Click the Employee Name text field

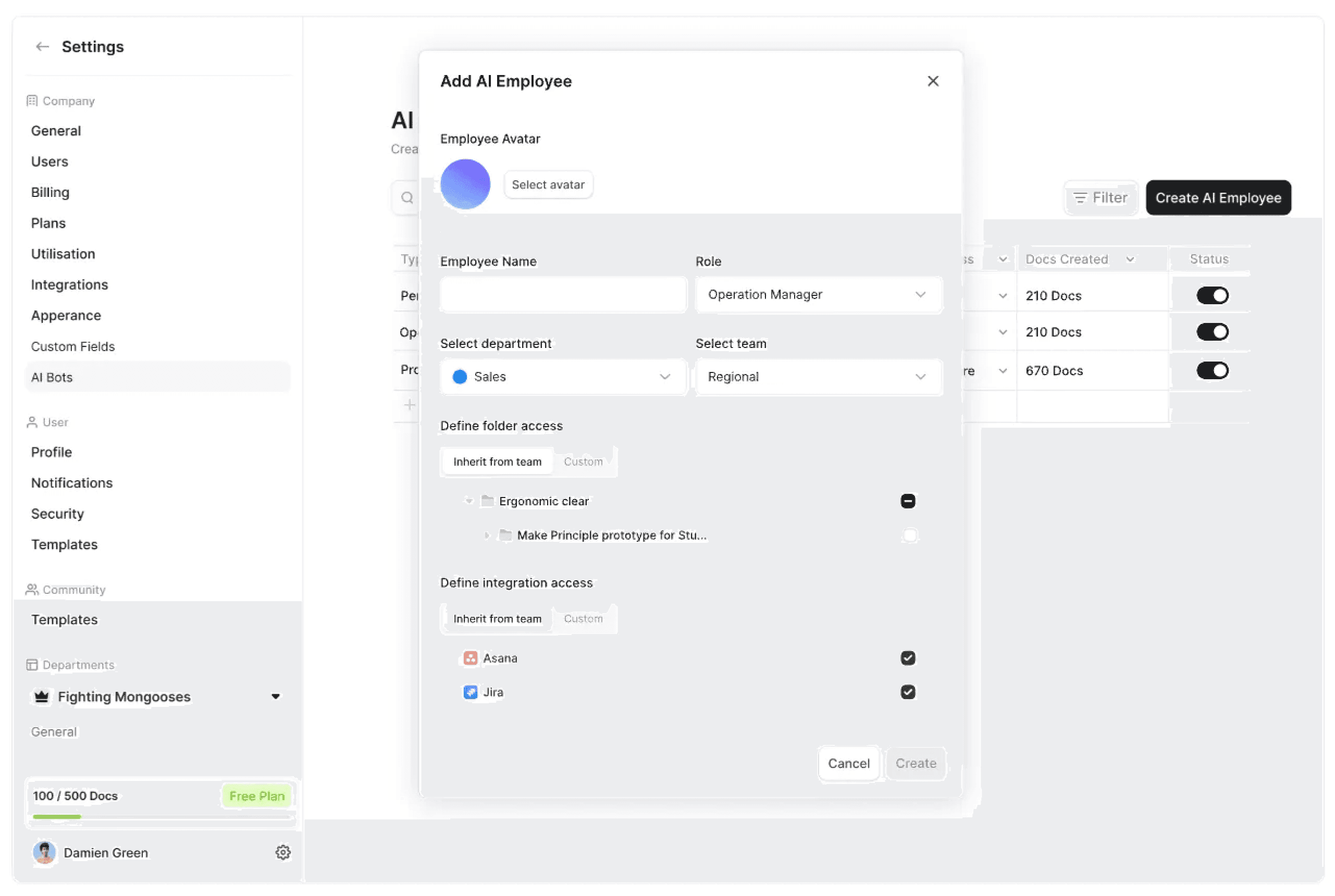tap(563, 295)
